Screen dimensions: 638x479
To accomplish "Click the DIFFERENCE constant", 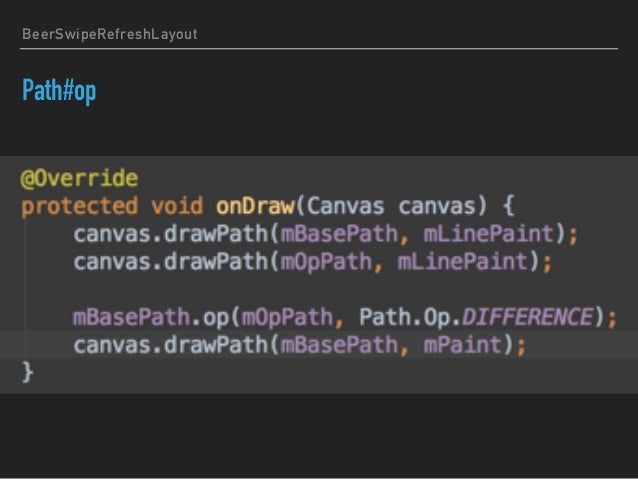I will pyautogui.click(x=528, y=317).
